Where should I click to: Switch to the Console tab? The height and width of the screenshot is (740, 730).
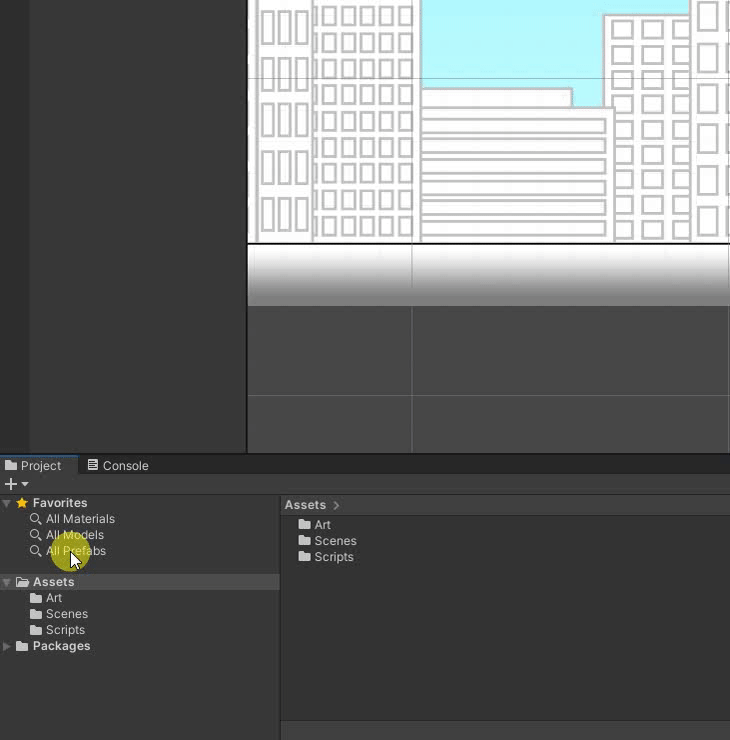(118, 465)
